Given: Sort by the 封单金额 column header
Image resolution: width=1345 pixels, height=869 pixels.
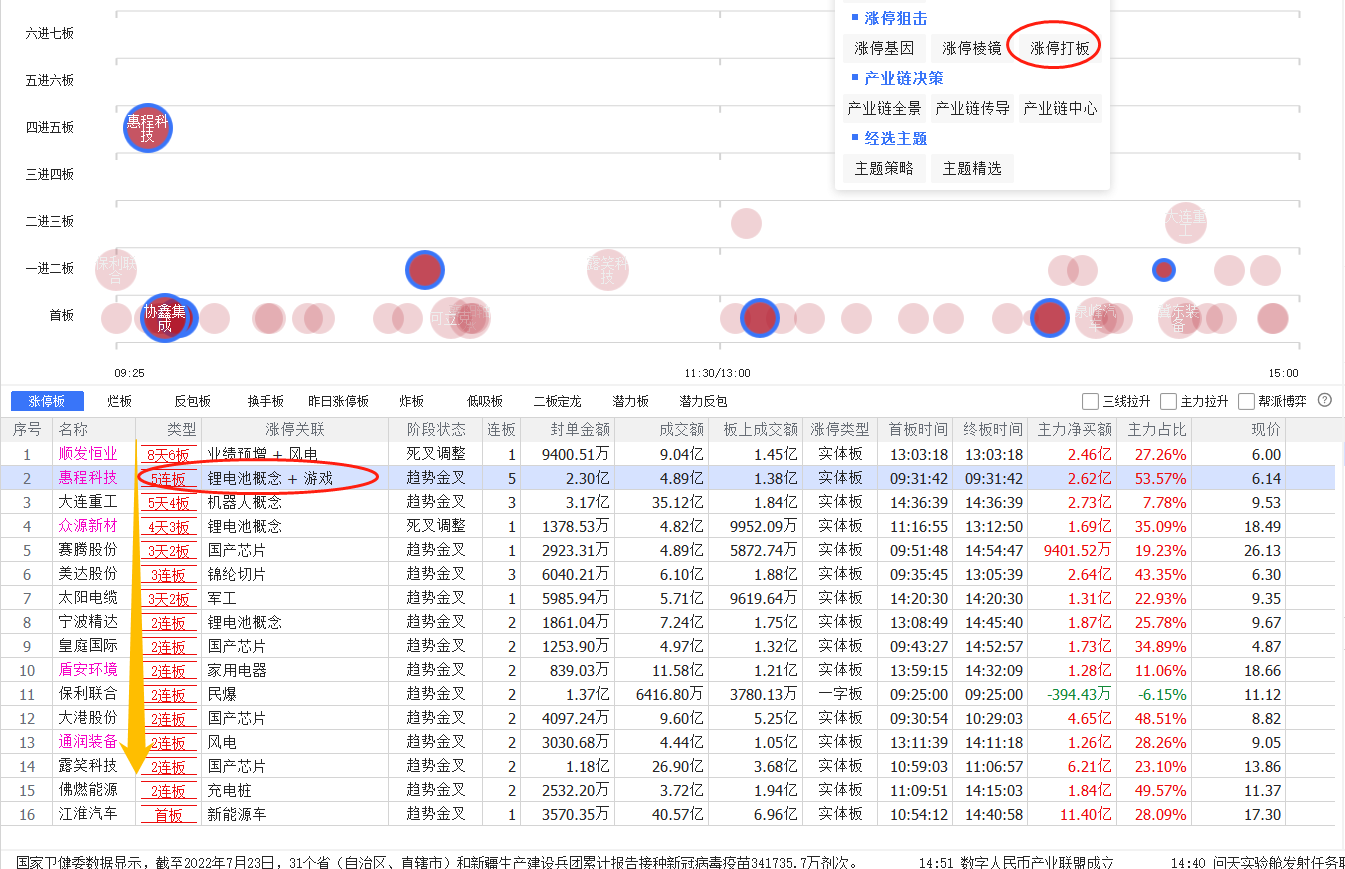Looking at the screenshot, I should (580, 430).
